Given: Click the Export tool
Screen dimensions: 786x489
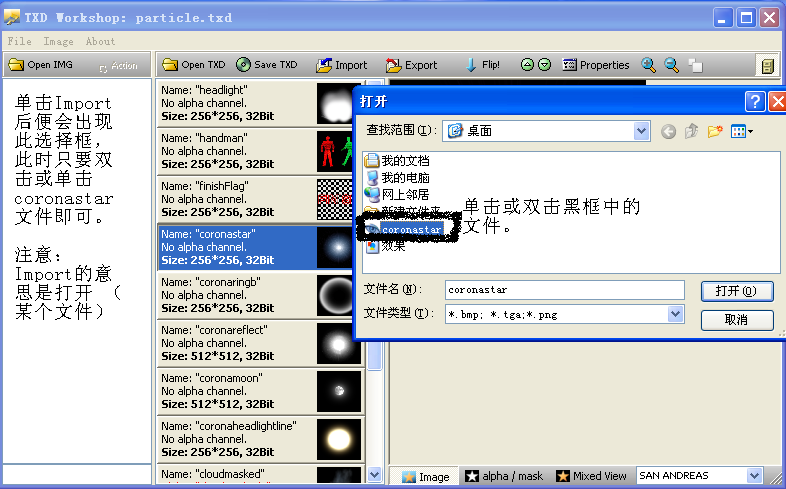Looking at the screenshot, I should (x=412, y=65).
